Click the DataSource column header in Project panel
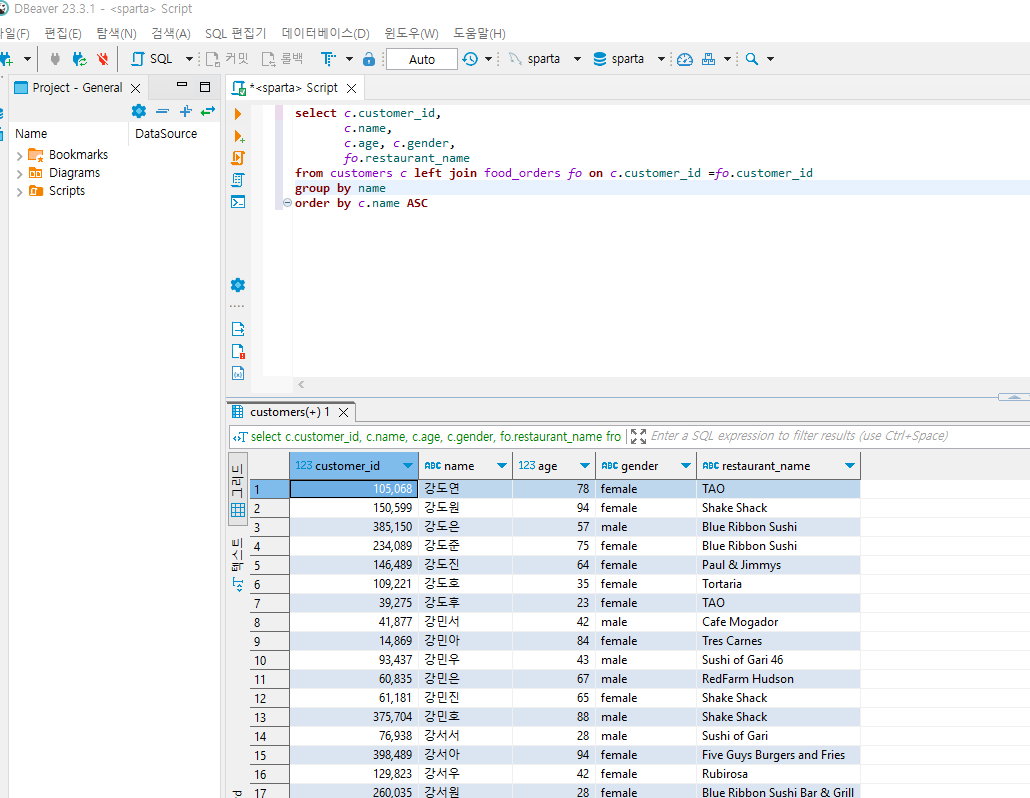1030x798 pixels. [x=166, y=133]
